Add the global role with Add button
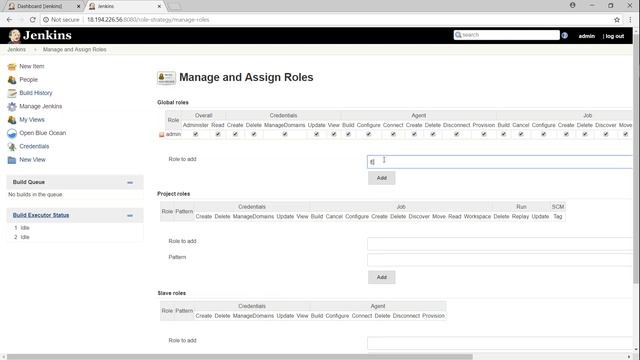This screenshot has height=360, width=640. 382,178
